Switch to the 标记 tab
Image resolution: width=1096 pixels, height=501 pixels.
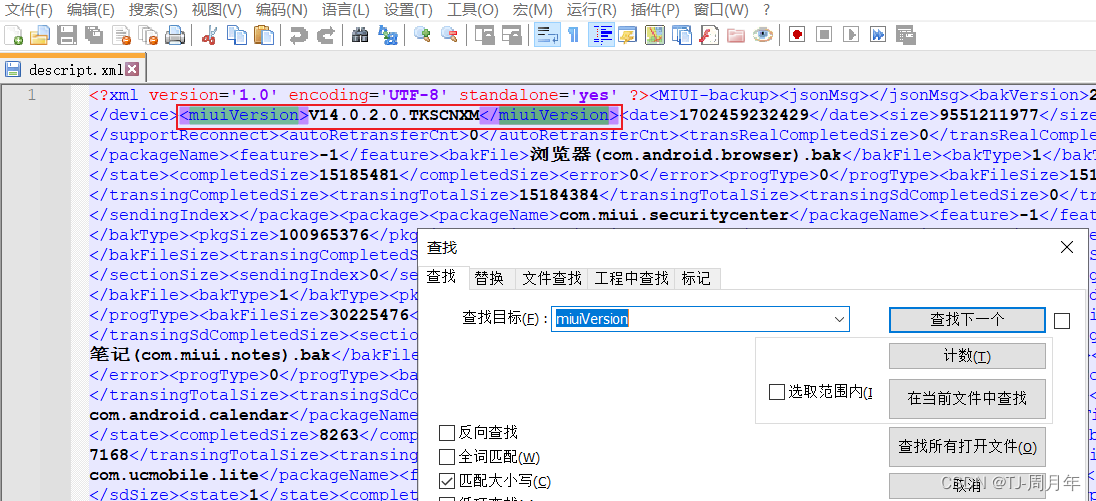pyautogui.click(x=696, y=279)
